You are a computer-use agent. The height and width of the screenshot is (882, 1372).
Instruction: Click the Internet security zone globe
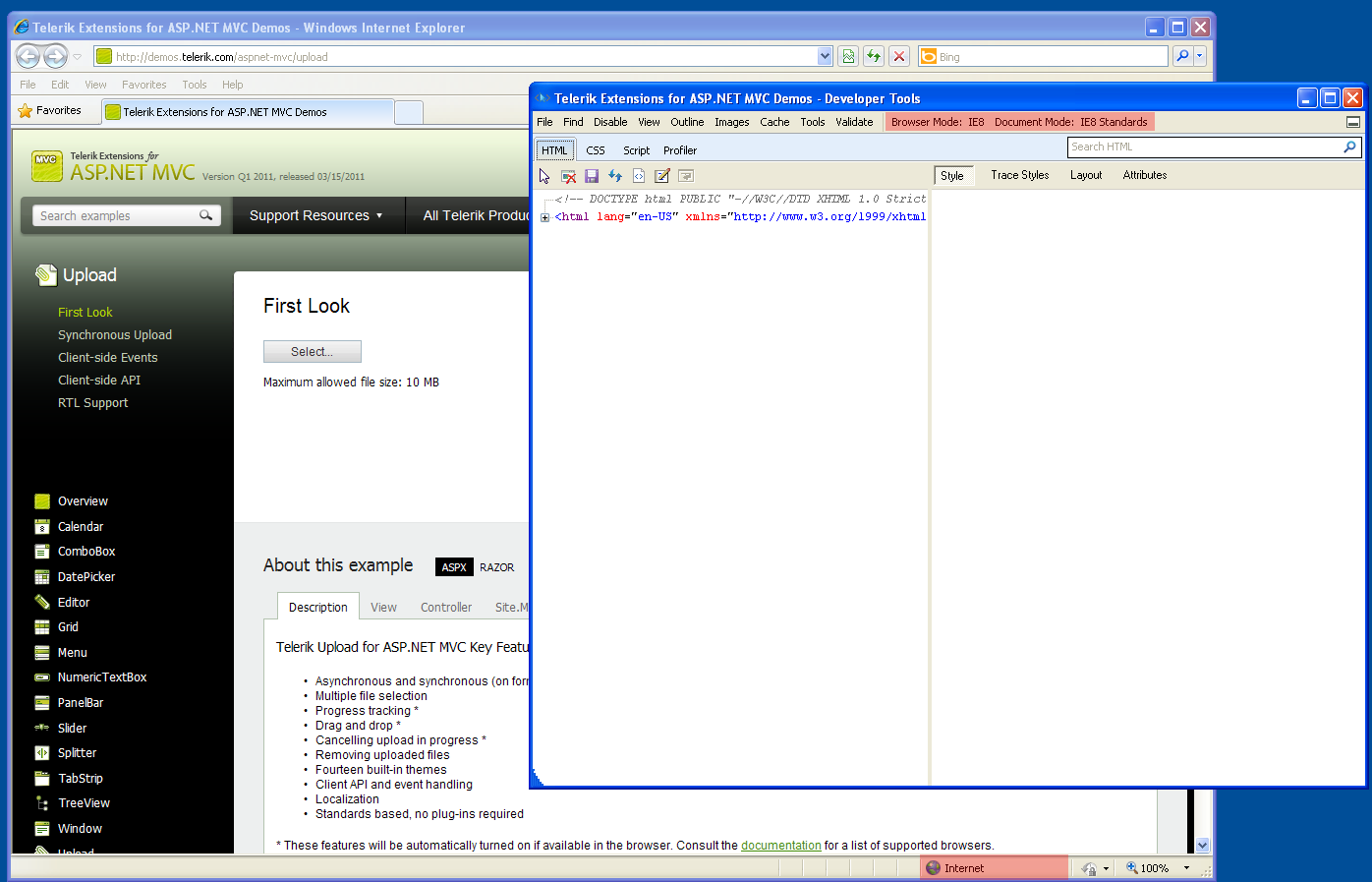934,868
